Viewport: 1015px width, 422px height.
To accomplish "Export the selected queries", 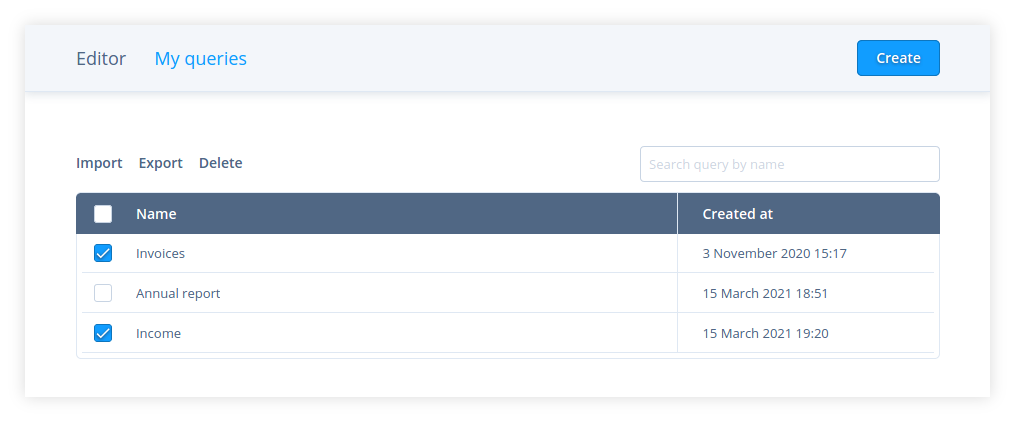I will pos(160,163).
